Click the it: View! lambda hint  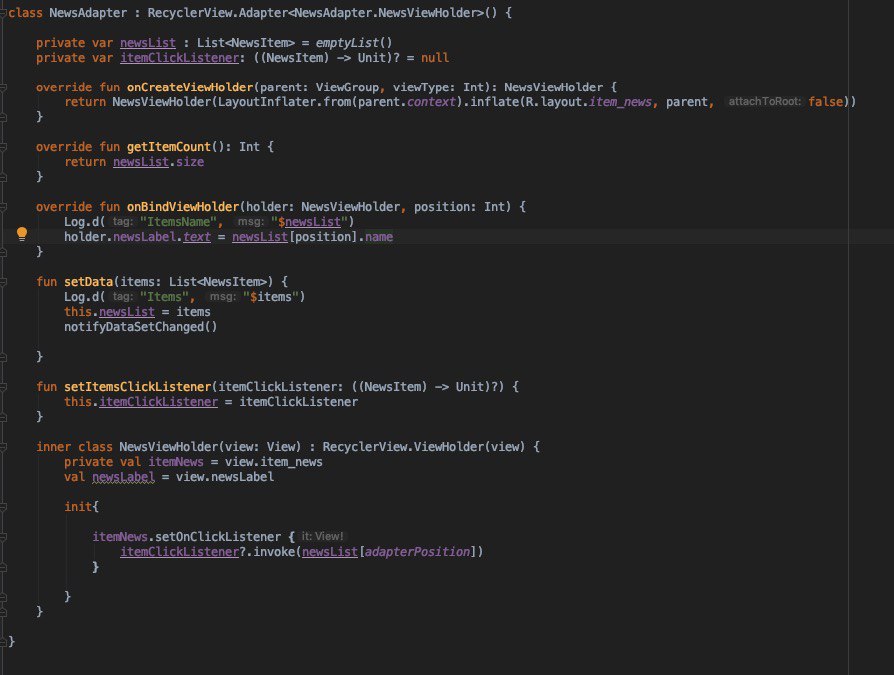click(x=322, y=537)
